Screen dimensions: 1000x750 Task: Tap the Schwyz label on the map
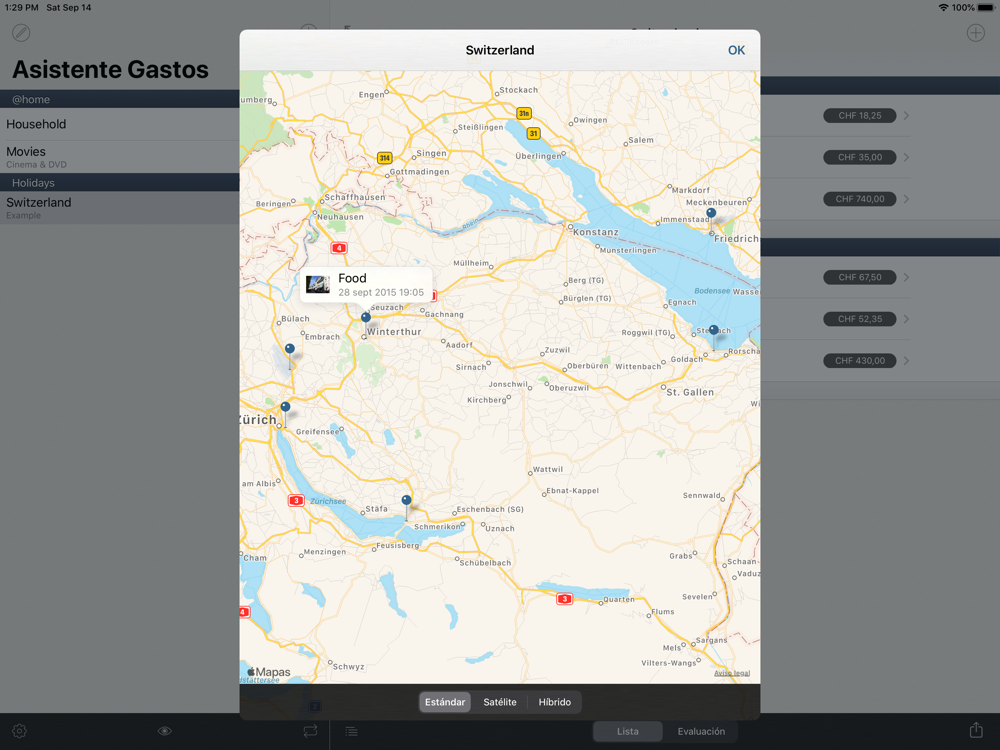pos(348,666)
